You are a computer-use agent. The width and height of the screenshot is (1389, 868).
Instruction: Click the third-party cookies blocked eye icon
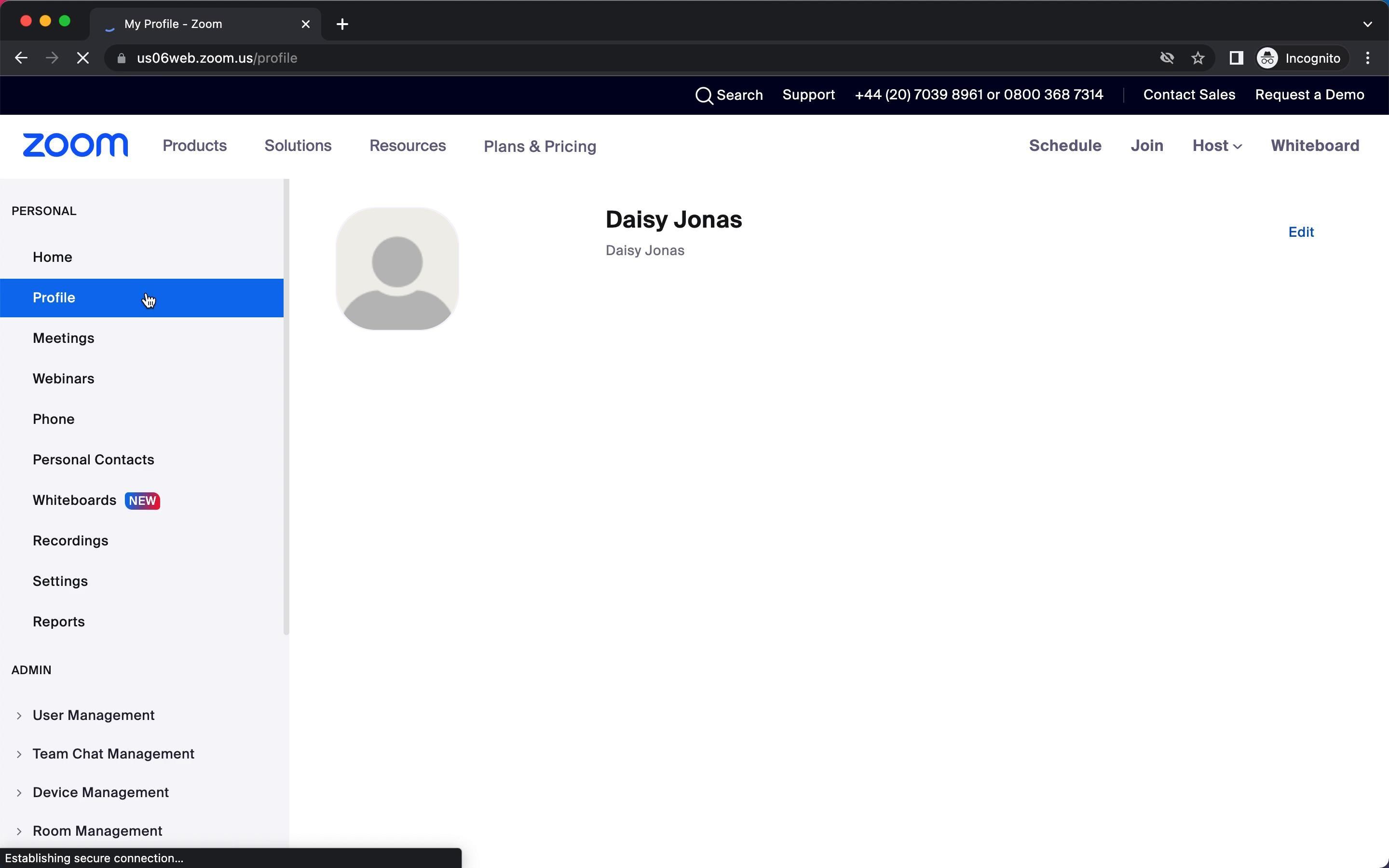pyautogui.click(x=1166, y=58)
